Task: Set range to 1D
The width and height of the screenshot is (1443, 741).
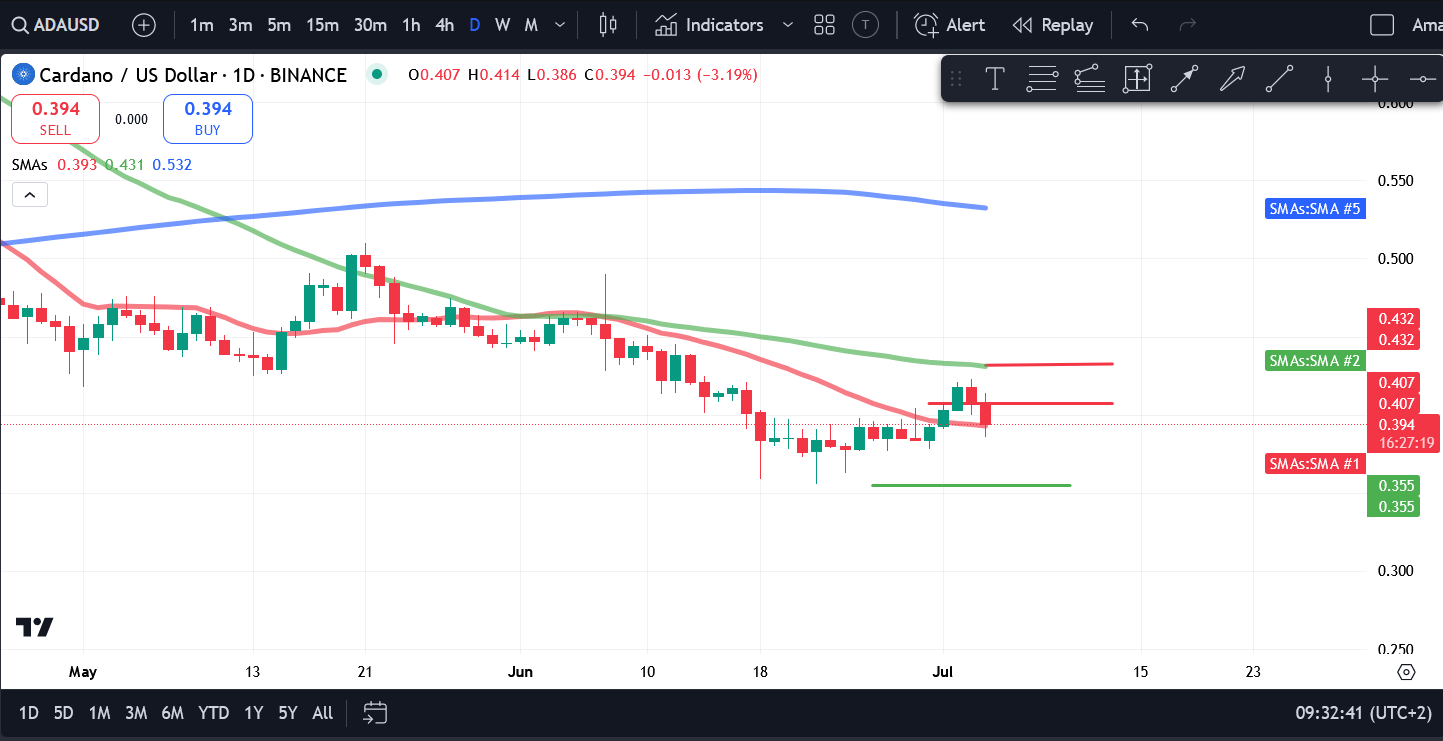Action: pos(29,713)
